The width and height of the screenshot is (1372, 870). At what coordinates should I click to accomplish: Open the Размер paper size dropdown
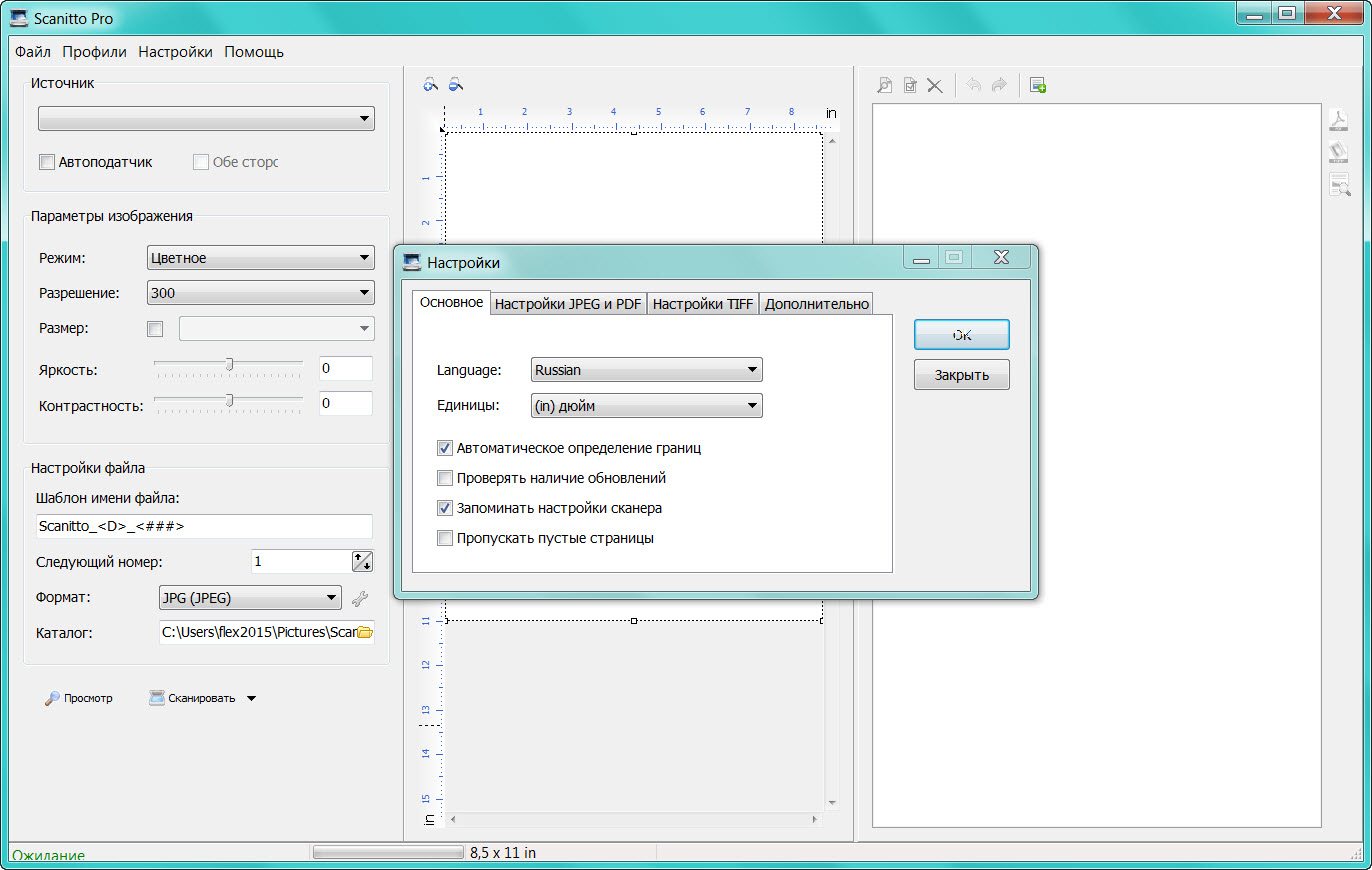(276, 328)
